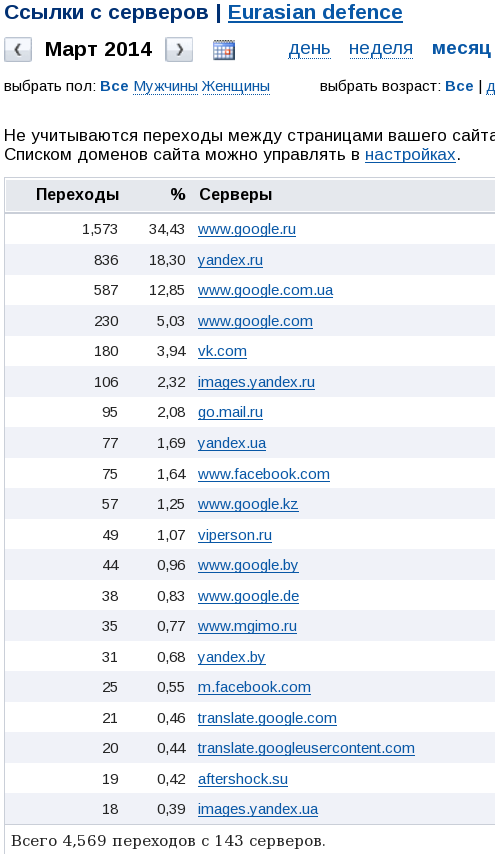This screenshot has height=854, width=495.
Task: Open www.google.ru server link
Action: click(x=247, y=229)
